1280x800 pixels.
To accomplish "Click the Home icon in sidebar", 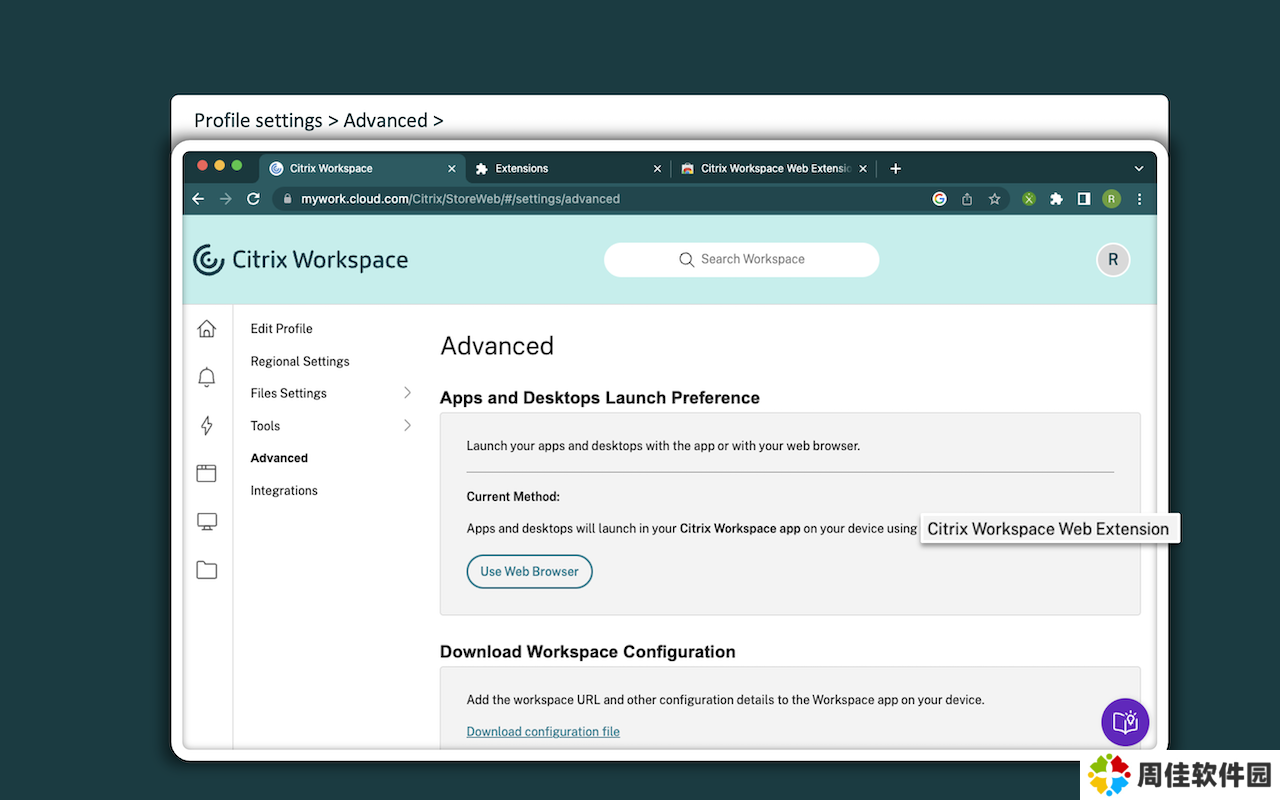I will (x=207, y=329).
